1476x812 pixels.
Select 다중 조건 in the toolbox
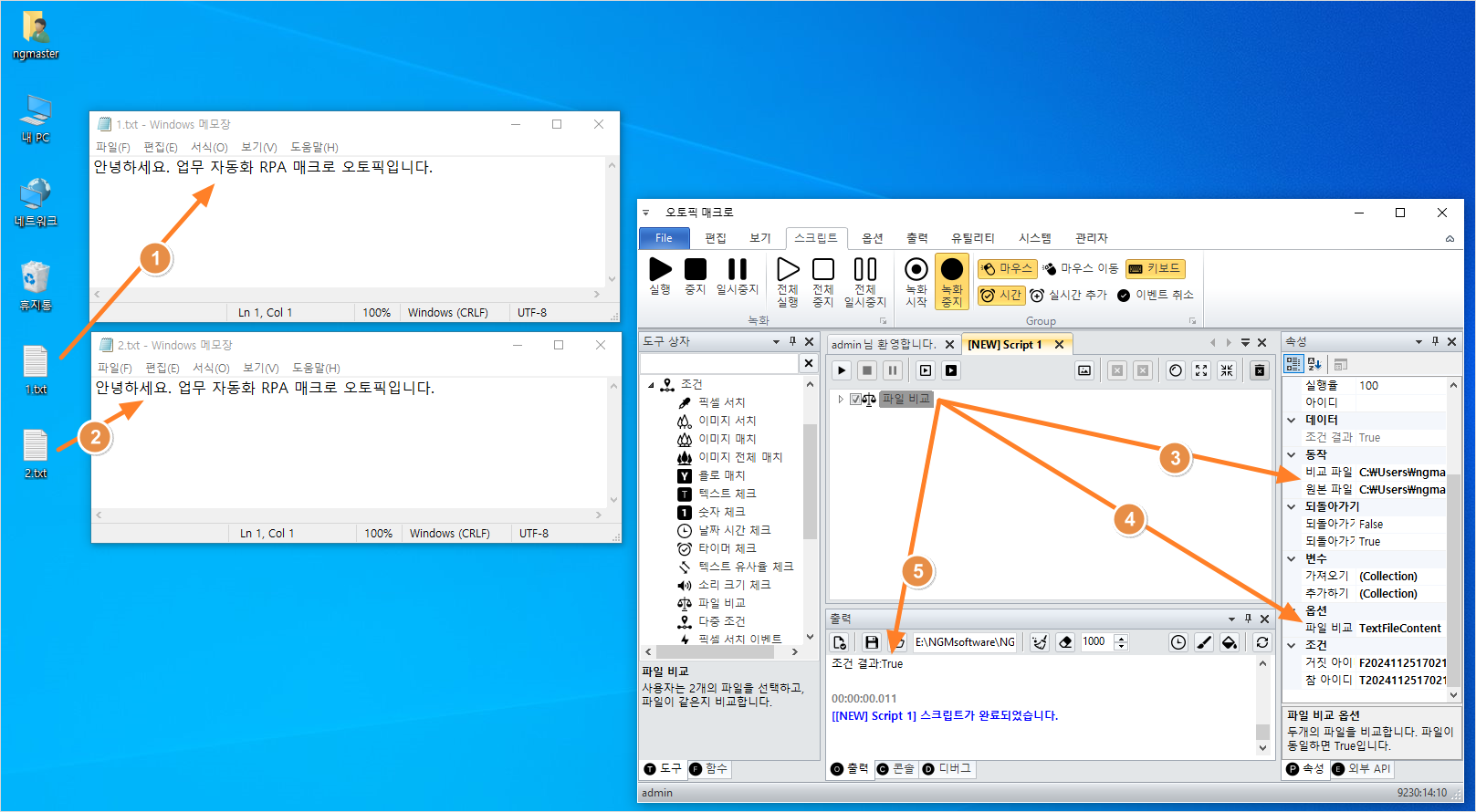coord(722,621)
